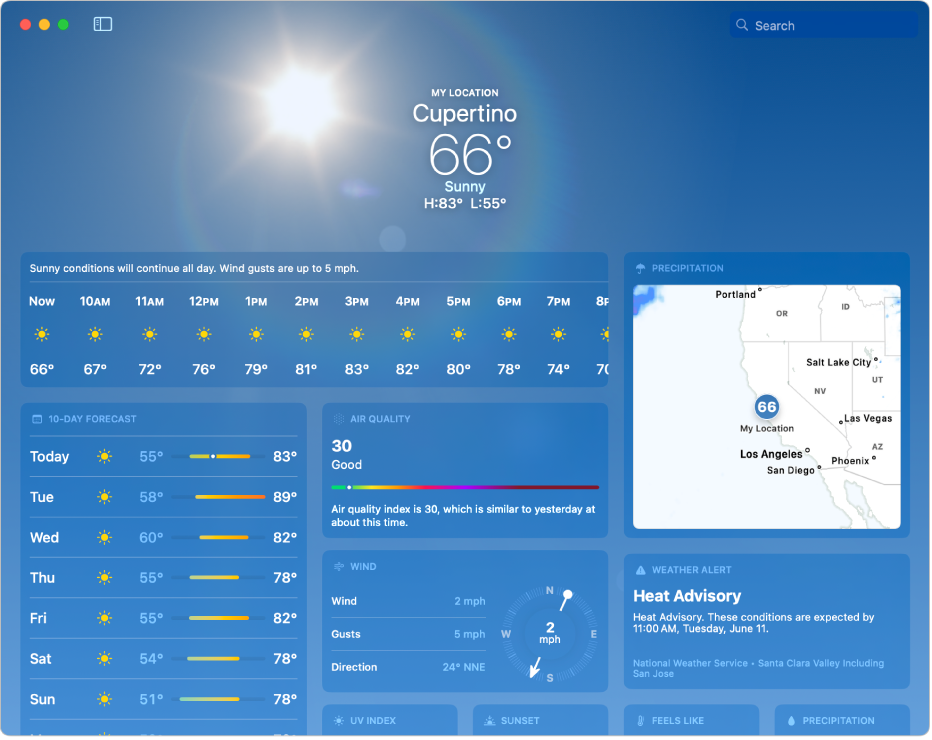The width and height of the screenshot is (932, 740).
Task: Click the Precipitation cloud icon on the map panel
Action: click(x=640, y=268)
